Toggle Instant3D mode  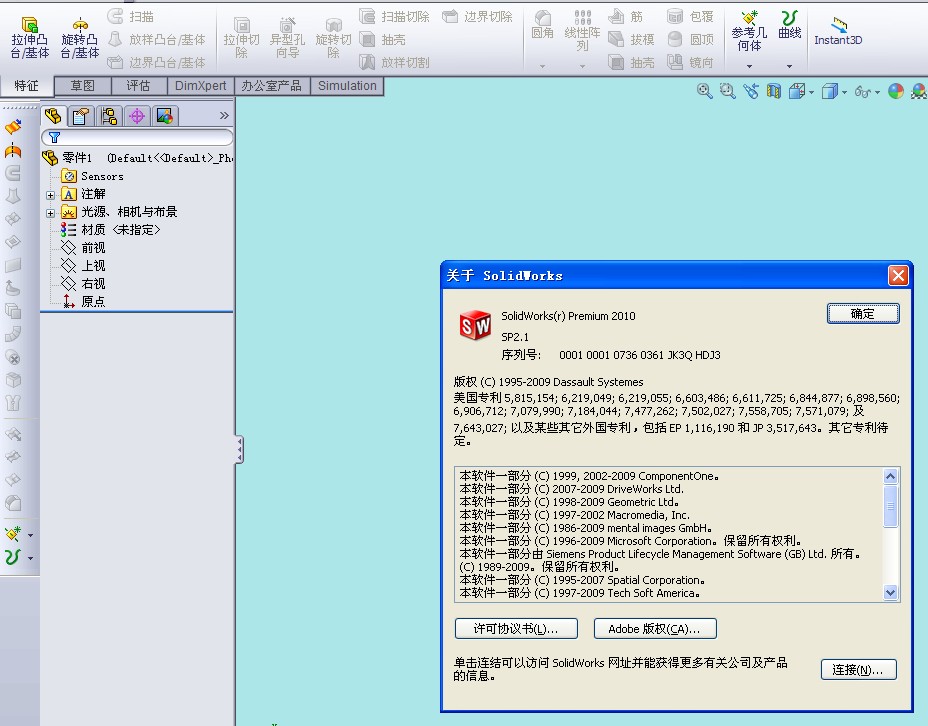838,31
